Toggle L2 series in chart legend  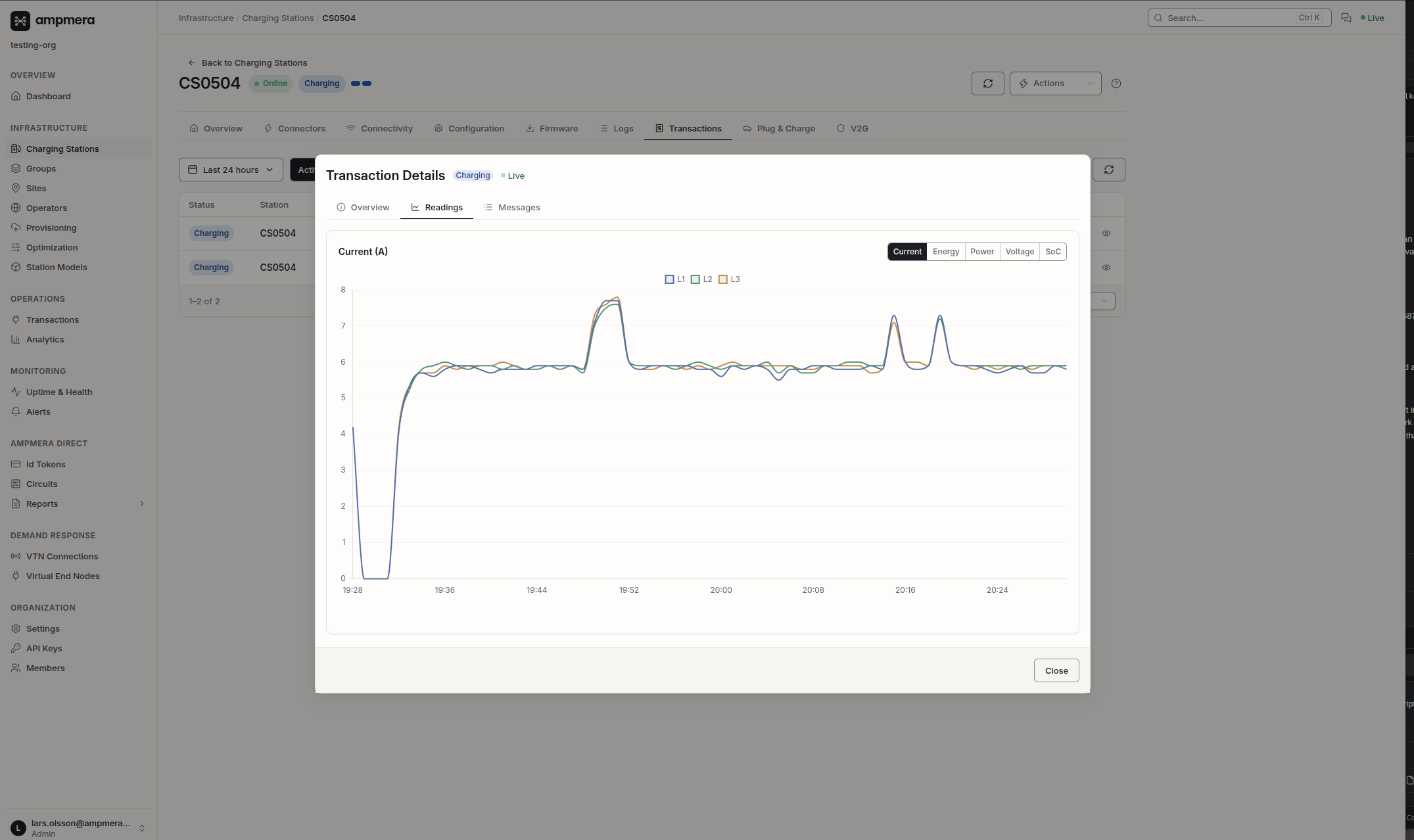[x=701, y=279]
